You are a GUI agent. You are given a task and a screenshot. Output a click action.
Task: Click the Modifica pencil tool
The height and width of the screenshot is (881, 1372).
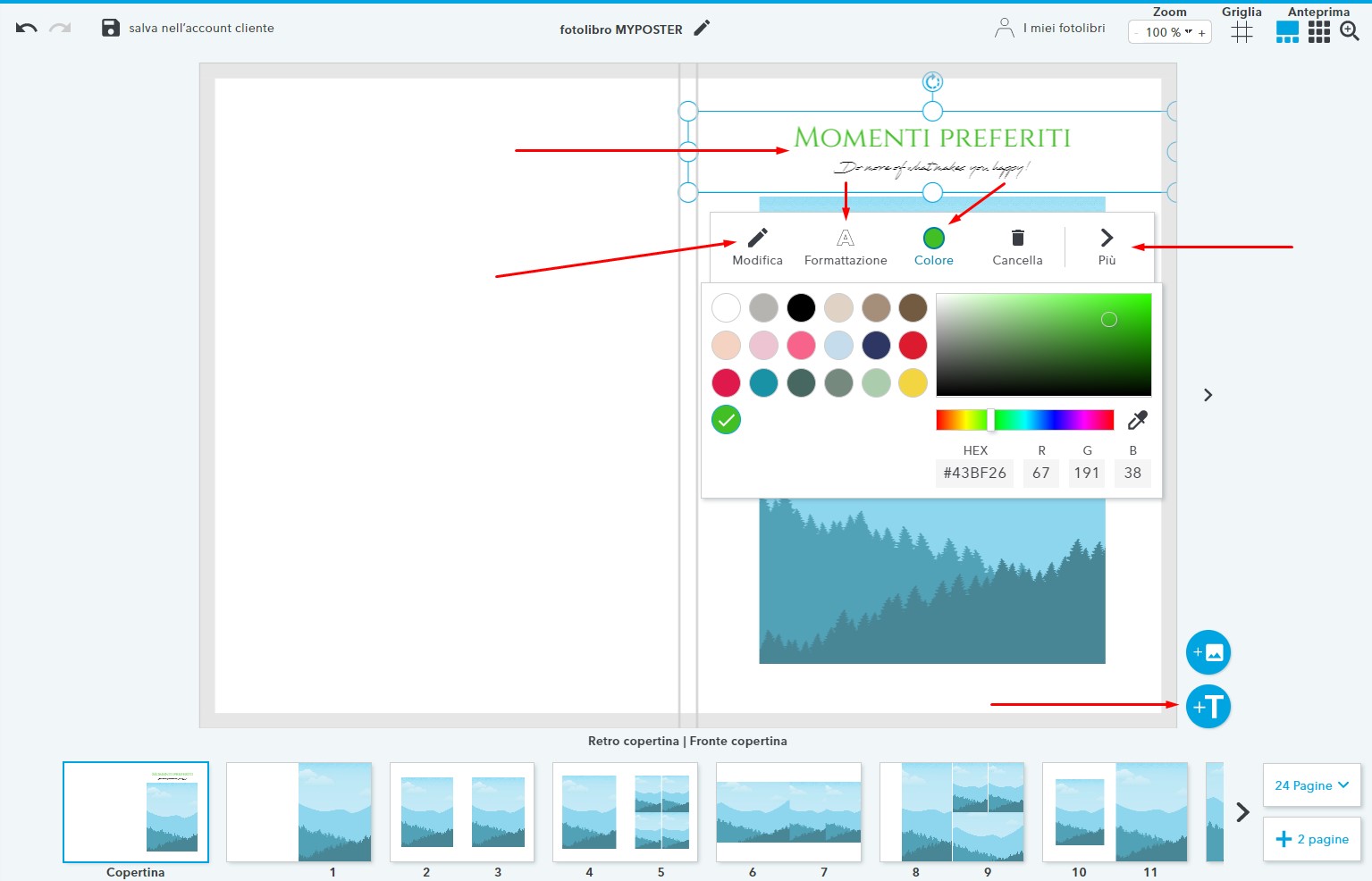[x=757, y=247]
